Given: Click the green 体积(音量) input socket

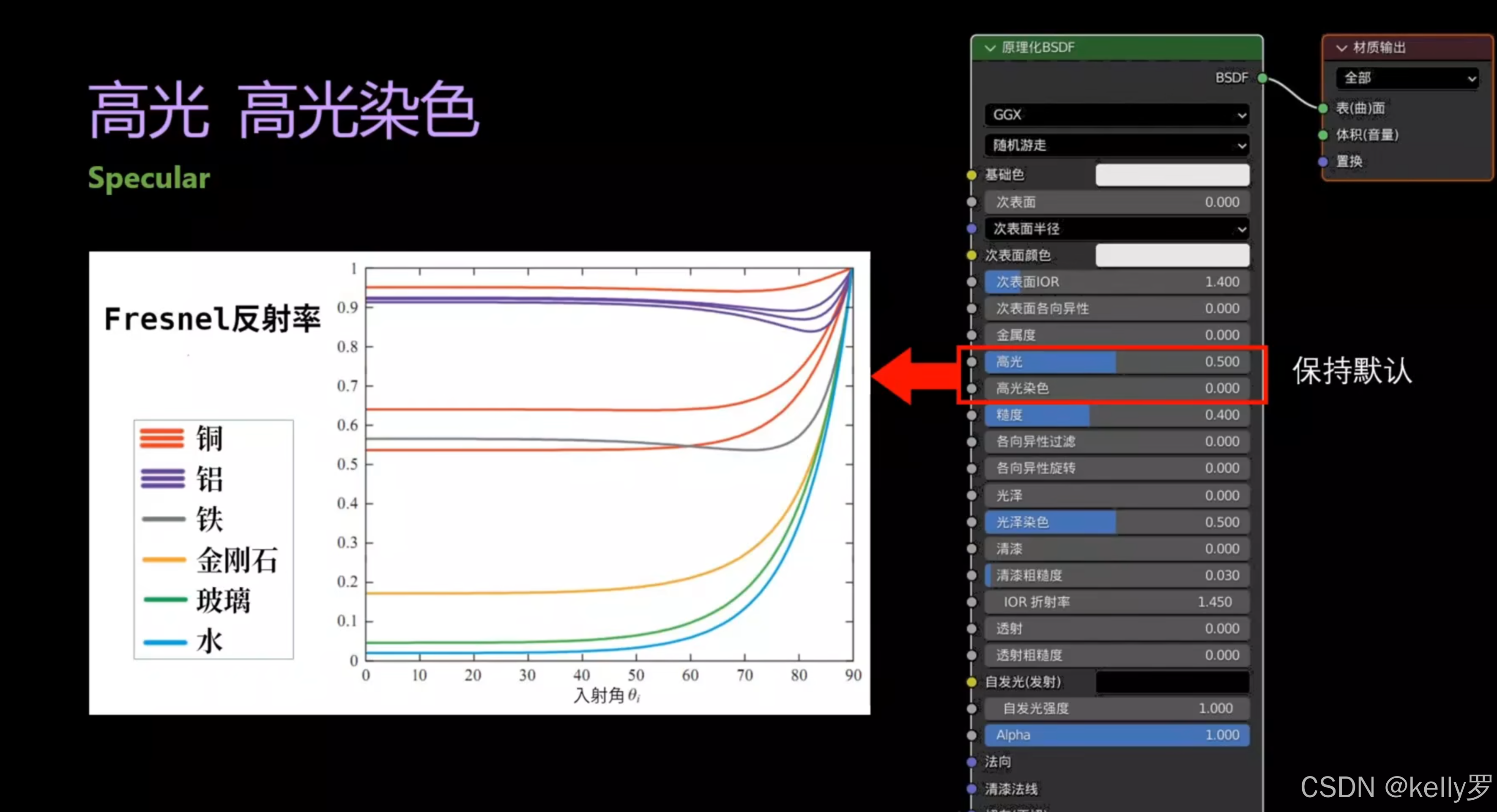Looking at the screenshot, I should point(1323,135).
